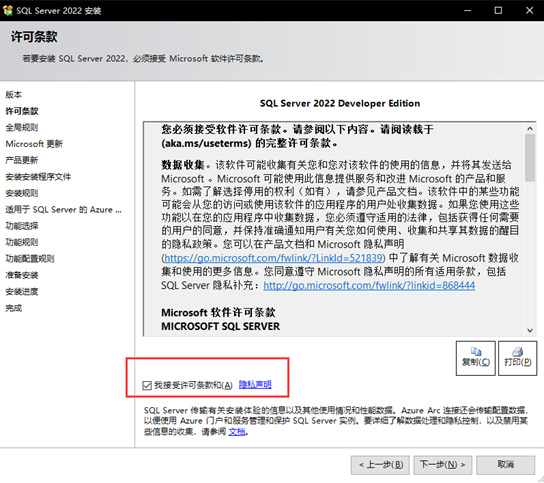This screenshot has width=544, height=483.
Task: Click the 下一步(N) next button
Action: click(443, 465)
